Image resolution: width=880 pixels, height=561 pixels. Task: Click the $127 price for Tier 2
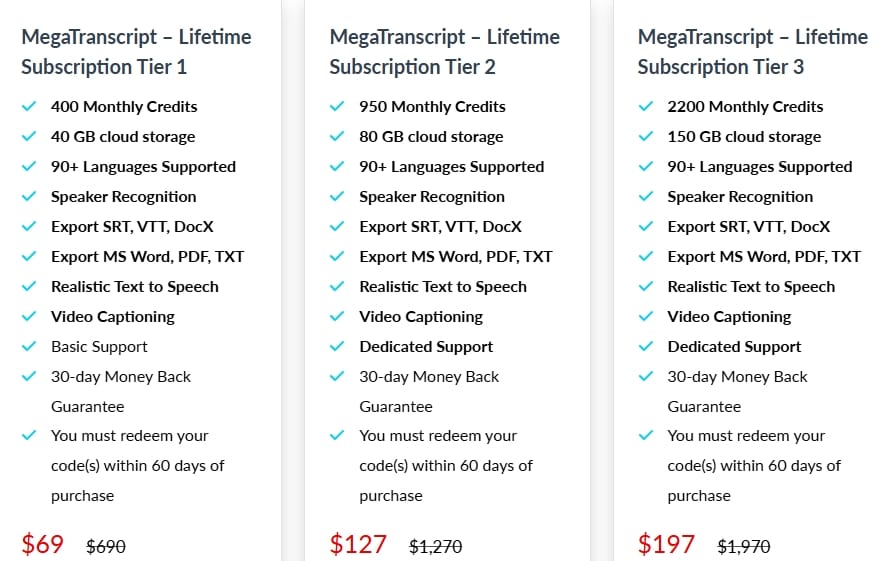coord(357,545)
